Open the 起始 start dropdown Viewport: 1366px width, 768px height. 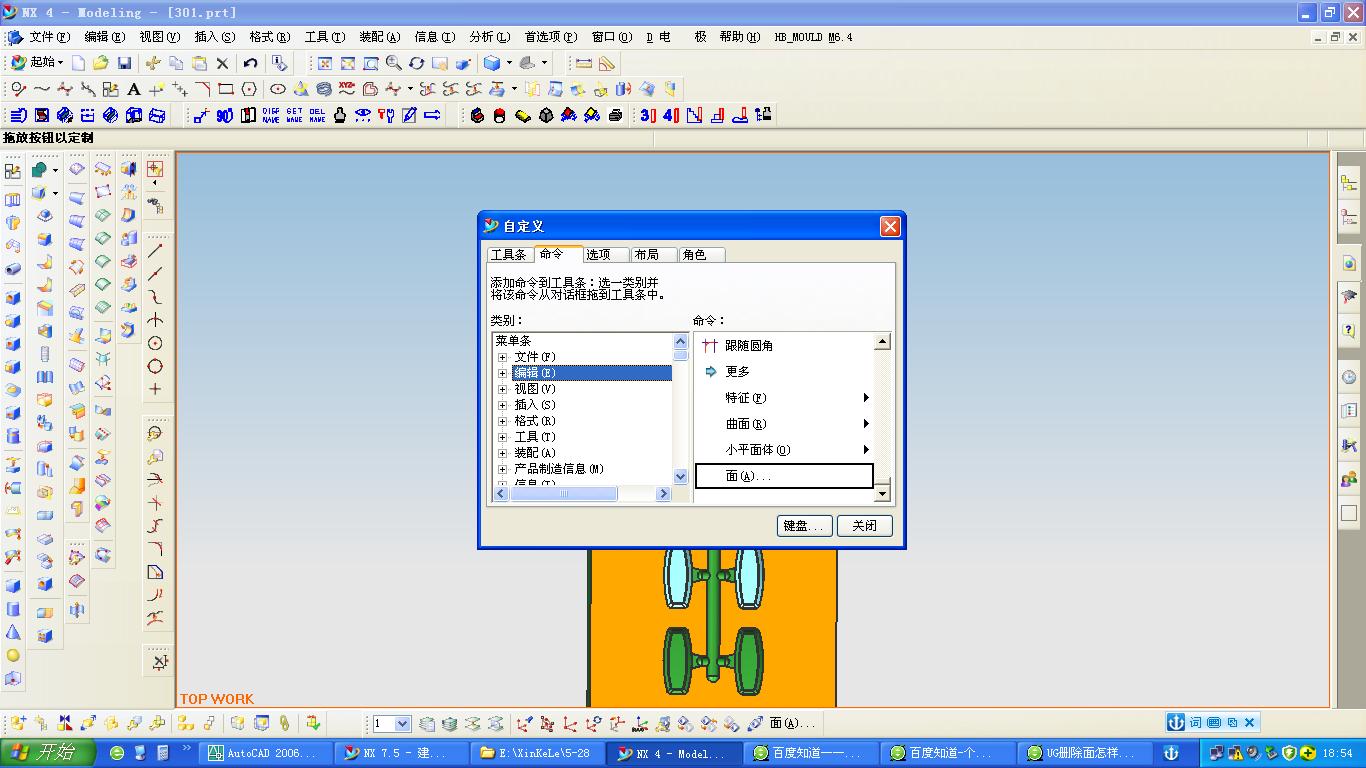coord(35,62)
